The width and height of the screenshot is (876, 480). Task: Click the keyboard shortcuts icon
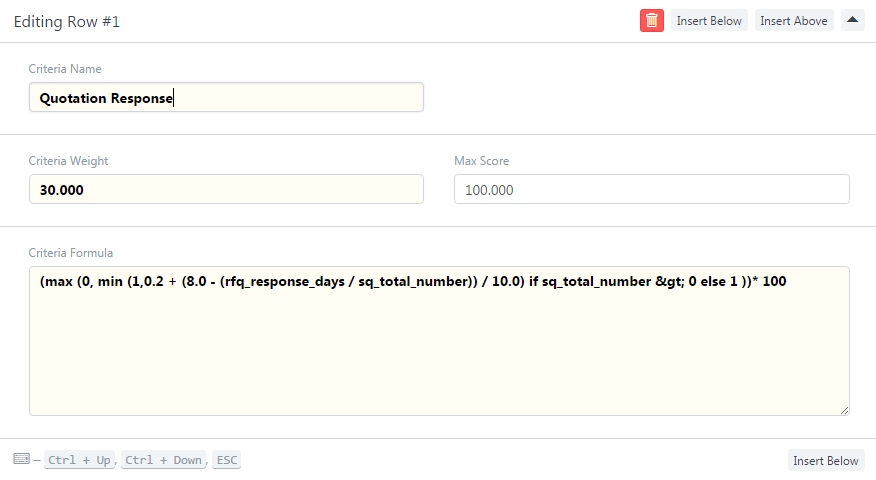(x=21, y=459)
